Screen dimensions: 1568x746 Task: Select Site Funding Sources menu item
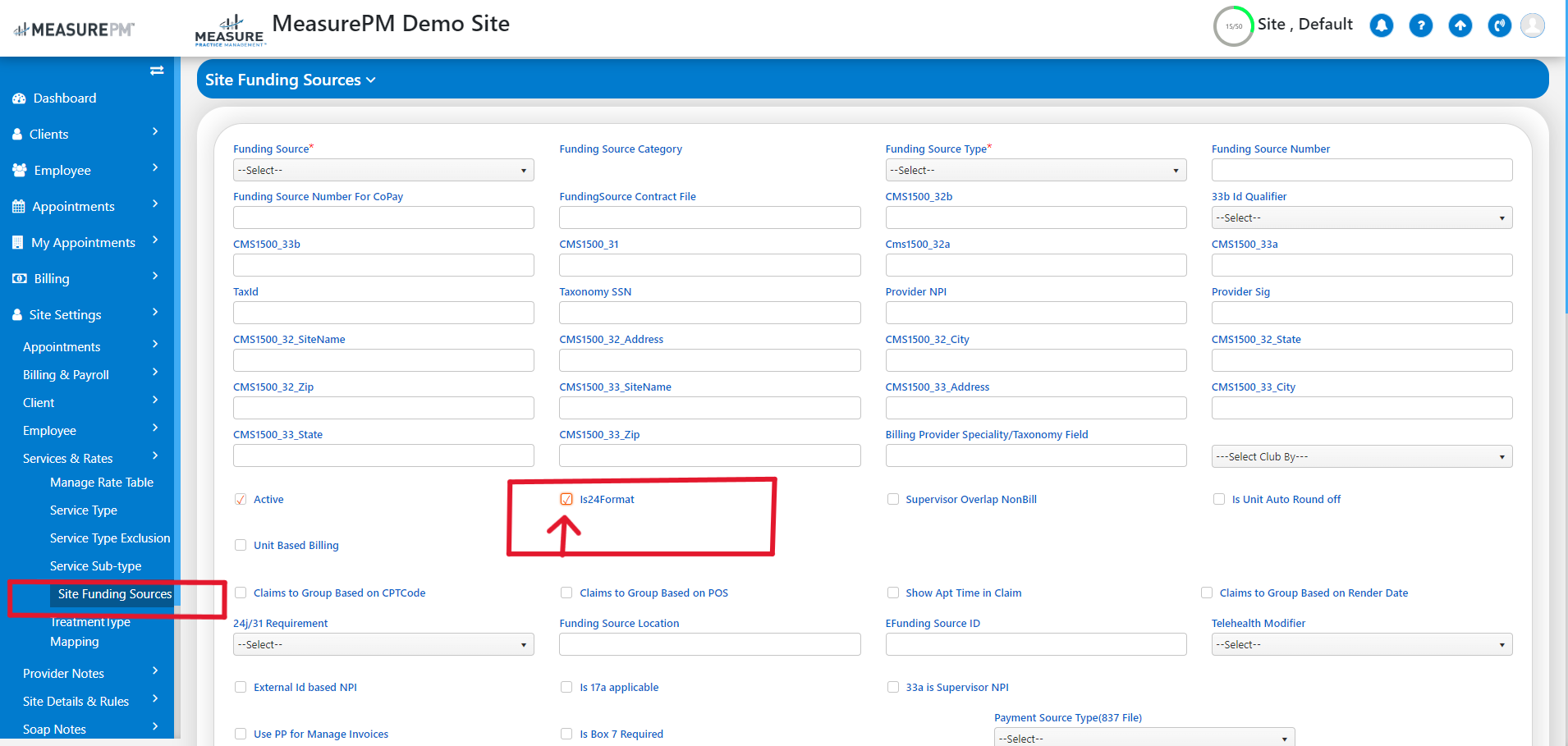tap(115, 594)
